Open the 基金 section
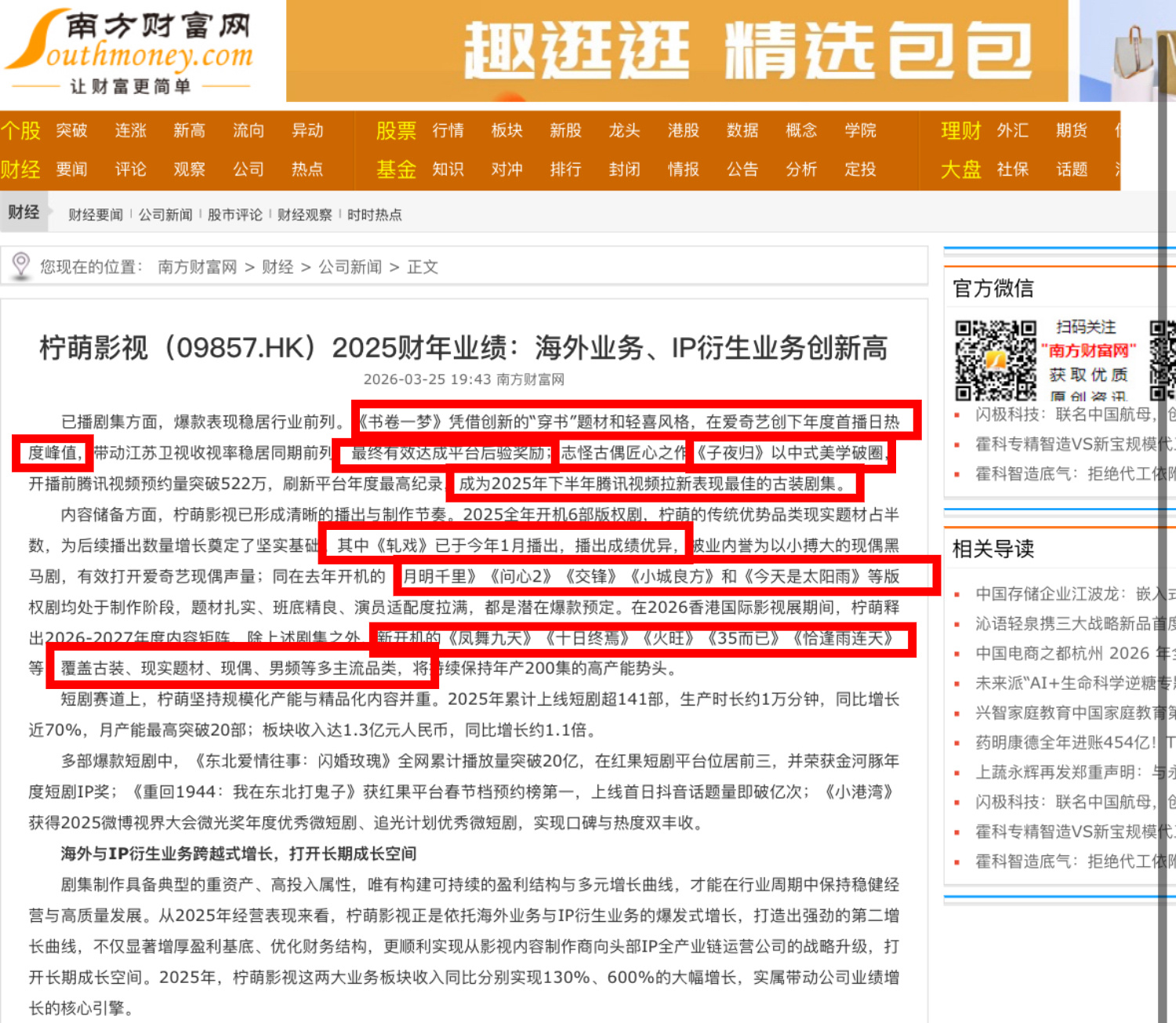Screen dimensions: 1176x1023 pos(396,169)
